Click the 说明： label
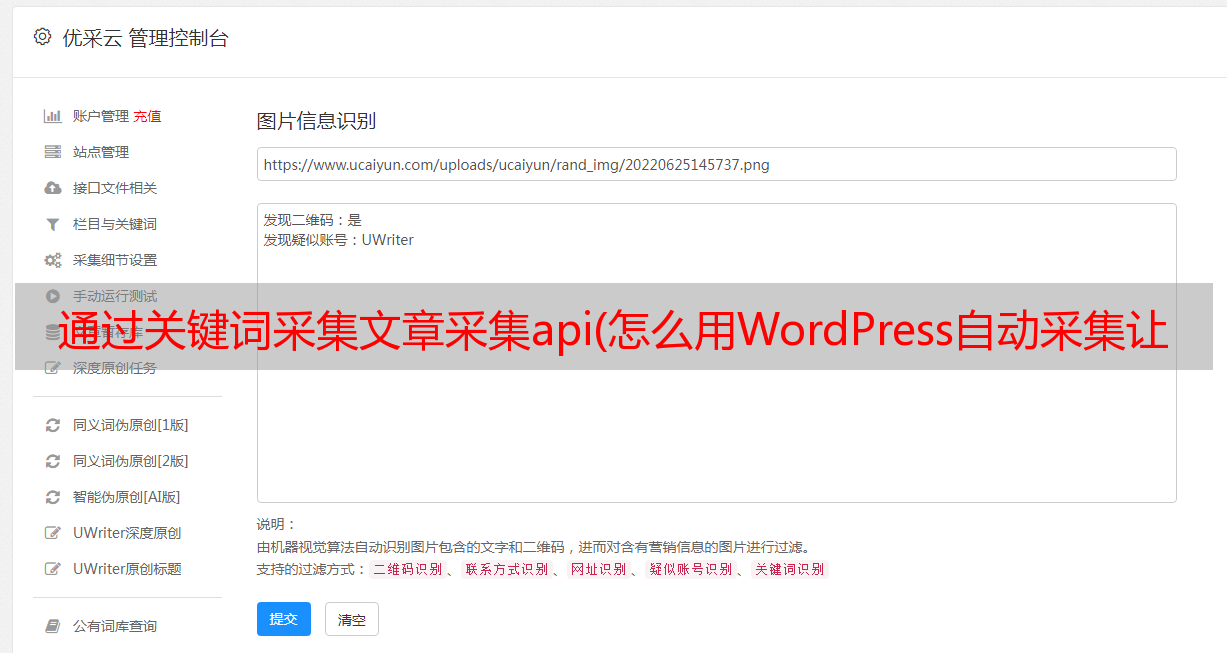 pos(276,524)
